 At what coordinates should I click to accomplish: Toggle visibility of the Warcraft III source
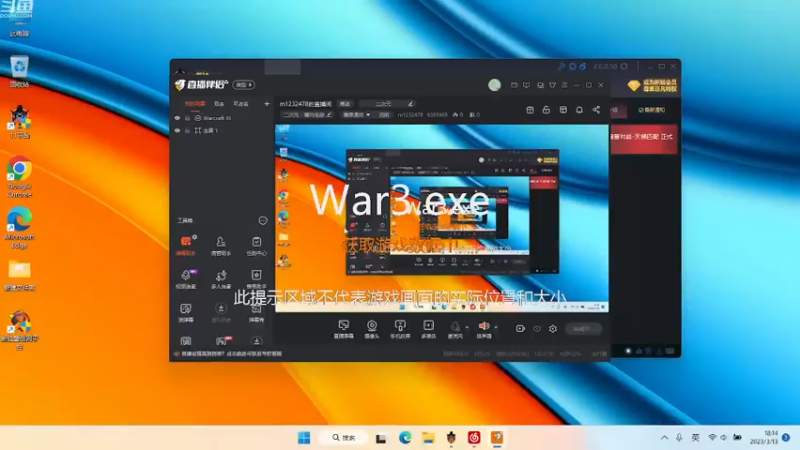pos(178,118)
